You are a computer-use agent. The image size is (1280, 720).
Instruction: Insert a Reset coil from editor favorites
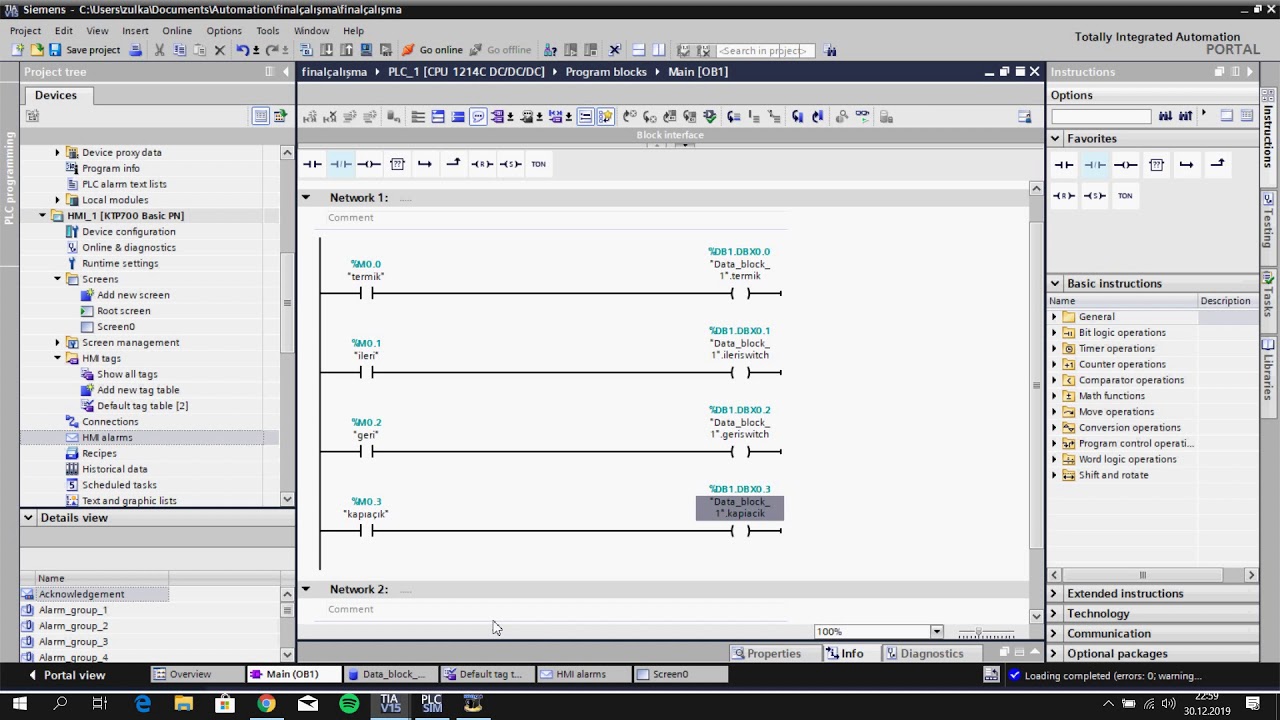tap(482, 164)
